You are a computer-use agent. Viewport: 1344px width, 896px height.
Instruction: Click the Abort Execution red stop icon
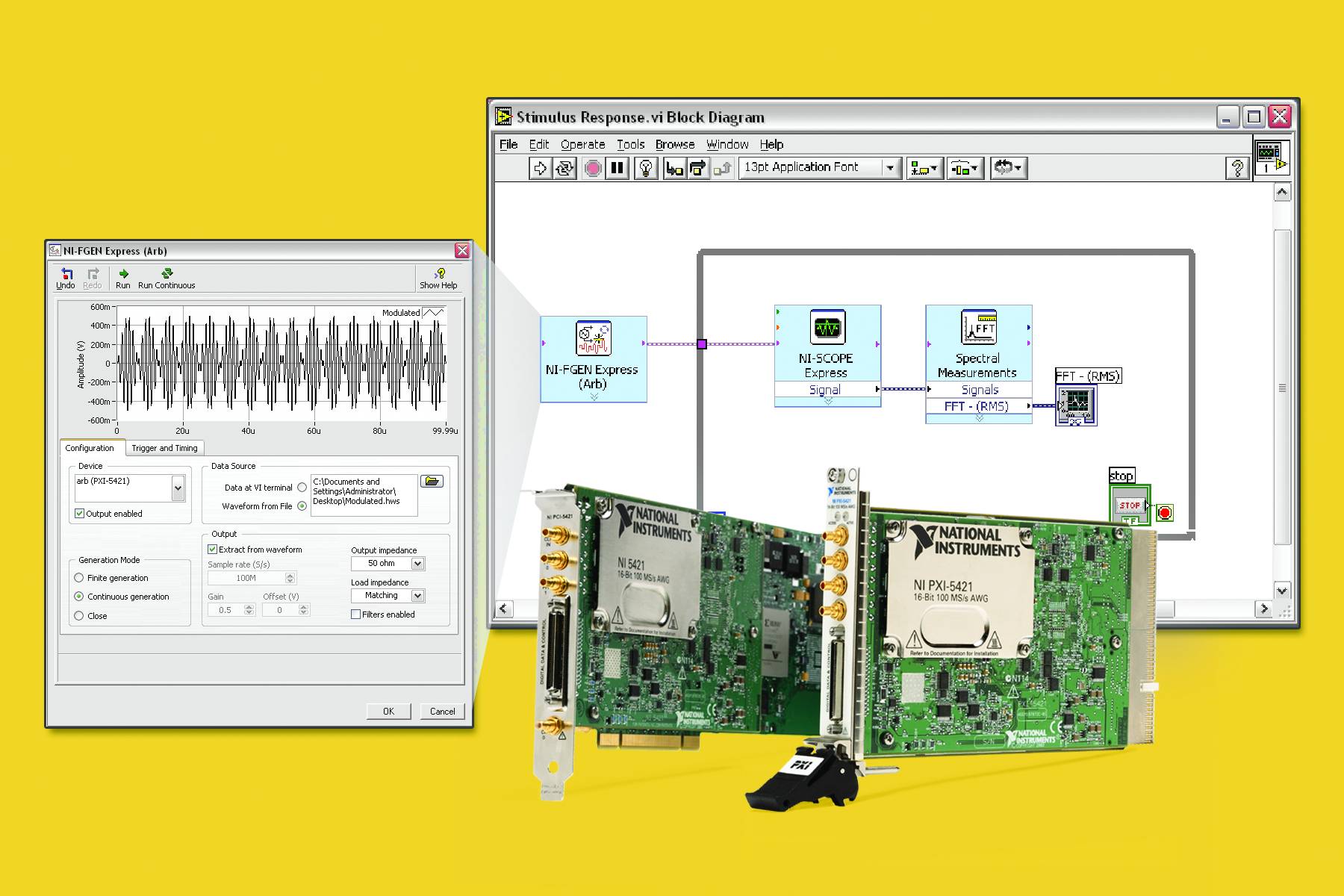coord(592,168)
